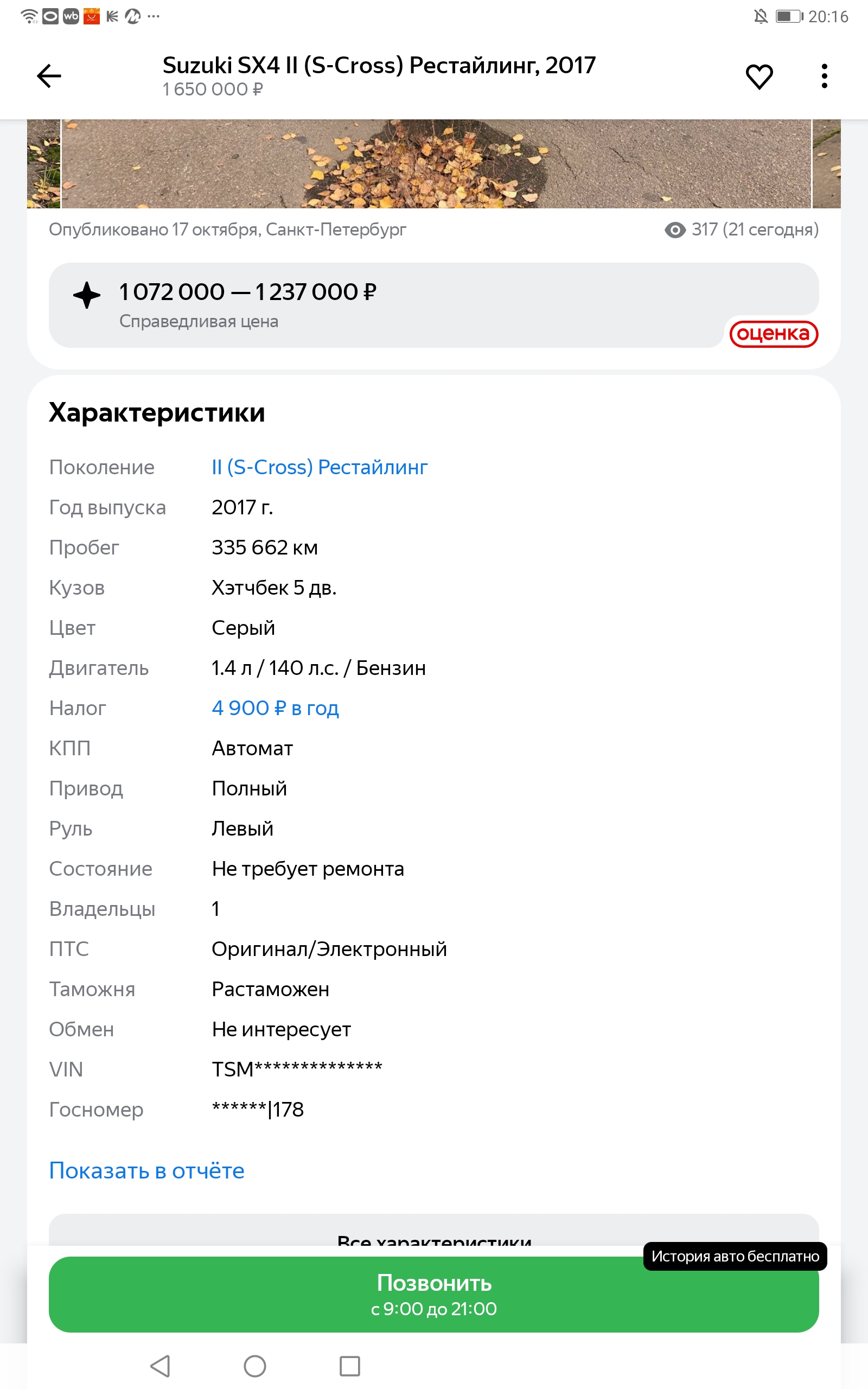
Task: Tap the masked VIN number value
Action: (x=297, y=1069)
